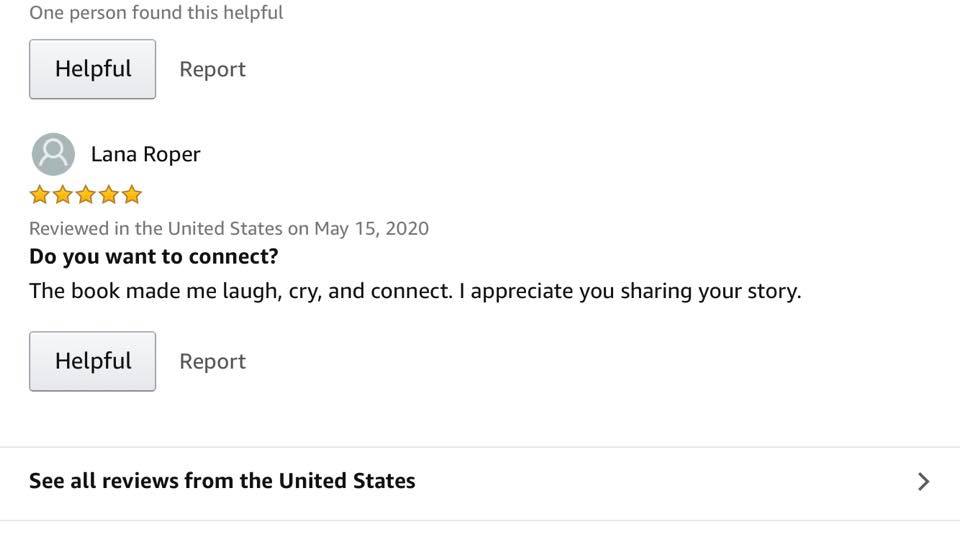Image resolution: width=960 pixels, height=540 pixels.
Task: See all reviews from the United States
Action: pos(222,481)
